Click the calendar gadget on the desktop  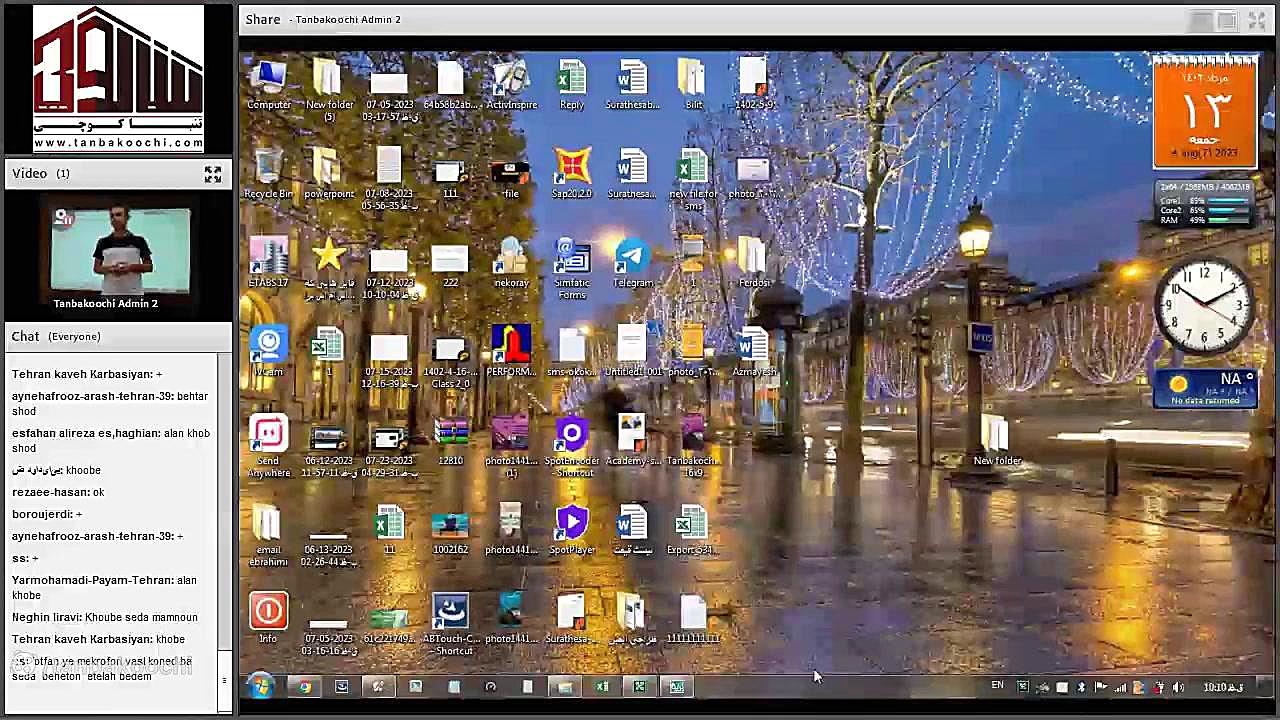1204,111
